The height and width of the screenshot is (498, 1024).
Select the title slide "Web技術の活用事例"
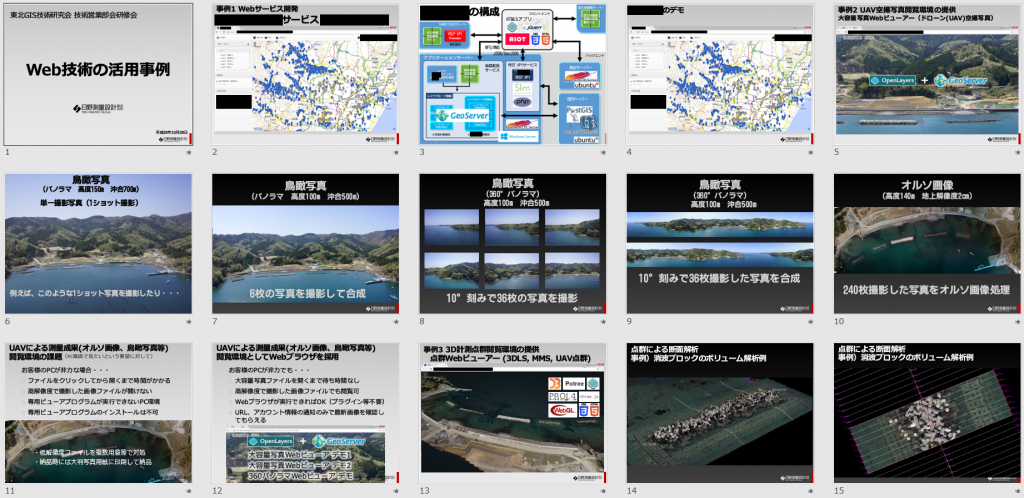(x=98, y=74)
